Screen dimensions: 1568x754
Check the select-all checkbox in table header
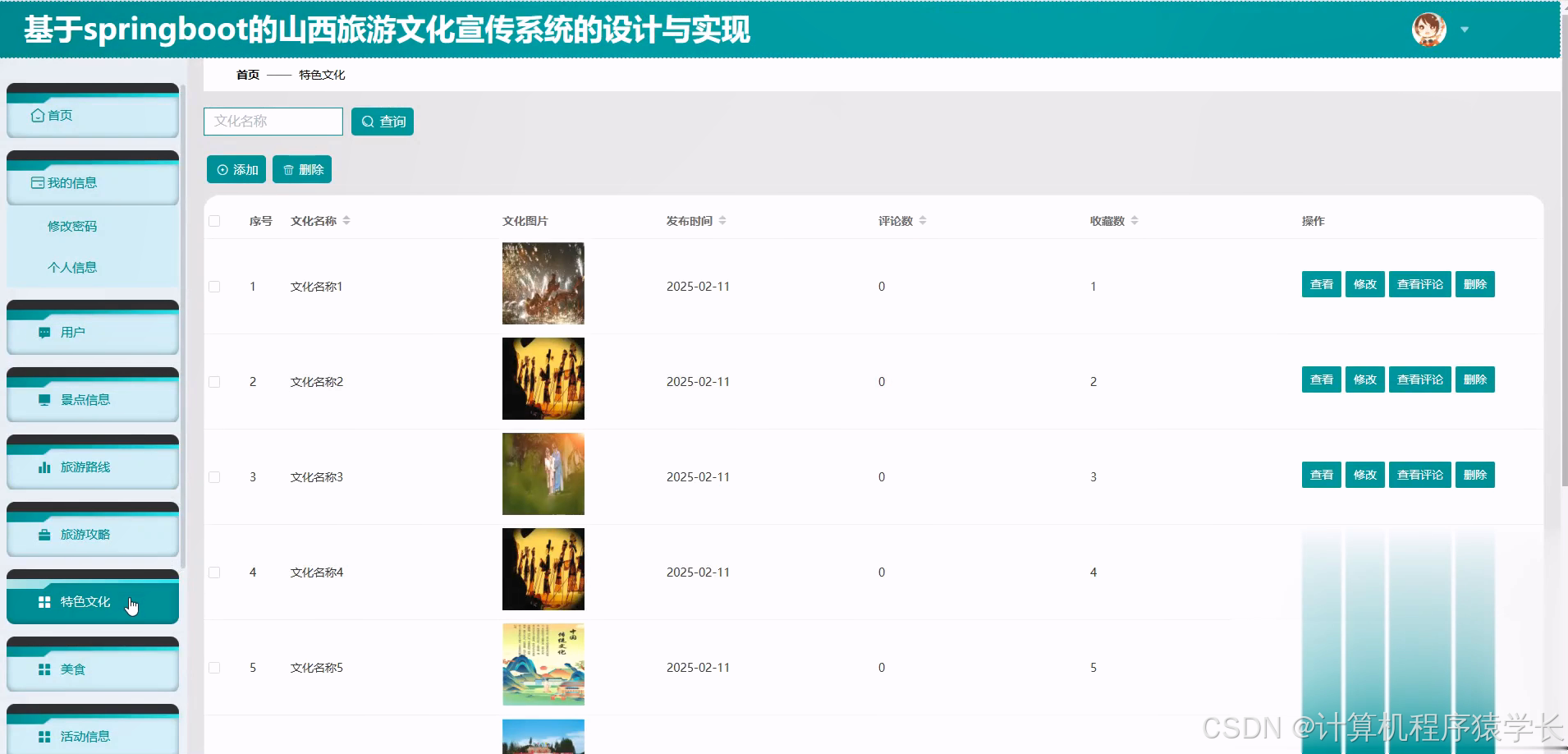coord(215,220)
